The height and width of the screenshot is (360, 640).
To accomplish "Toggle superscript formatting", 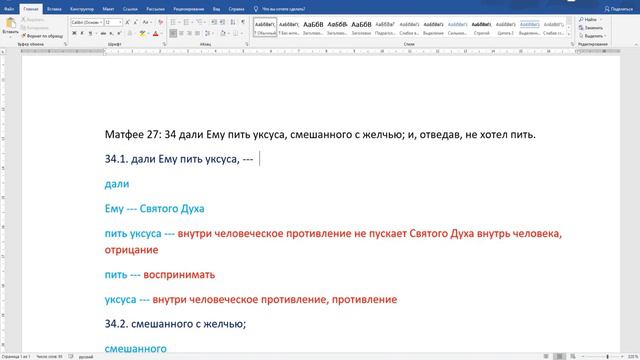I will (119, 33).
